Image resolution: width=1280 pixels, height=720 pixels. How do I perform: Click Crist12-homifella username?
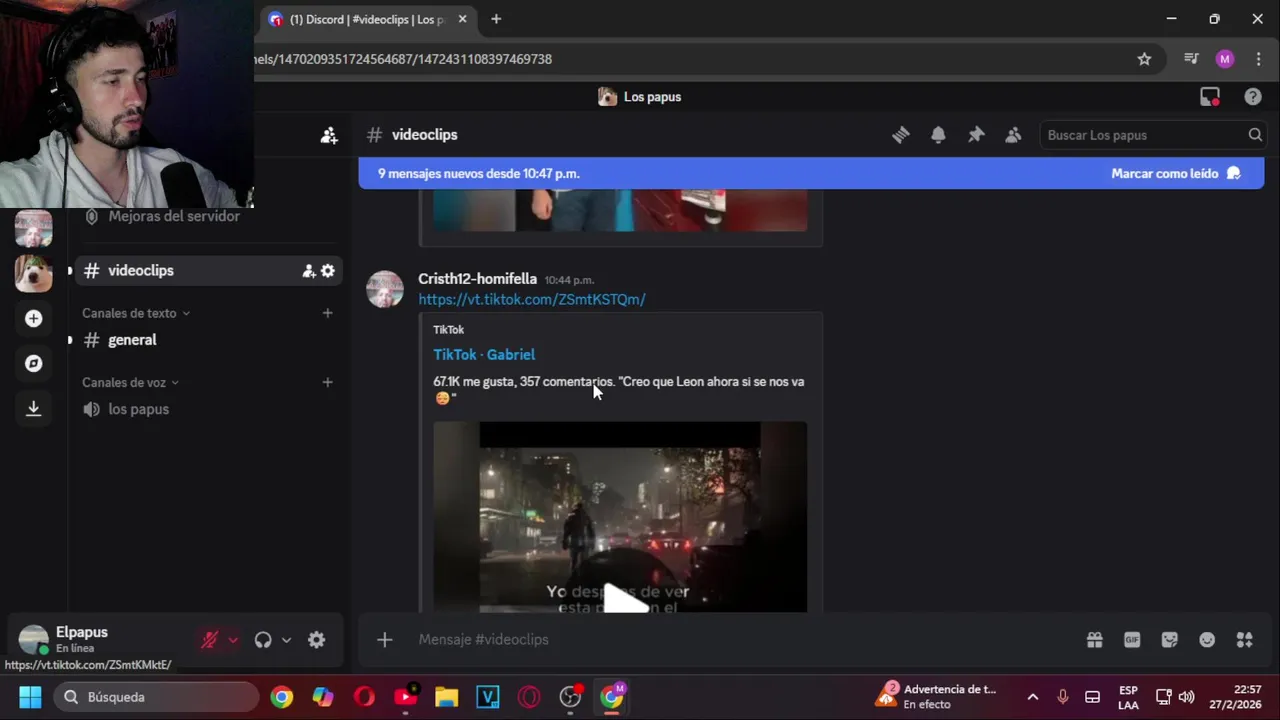pos(477,279)
